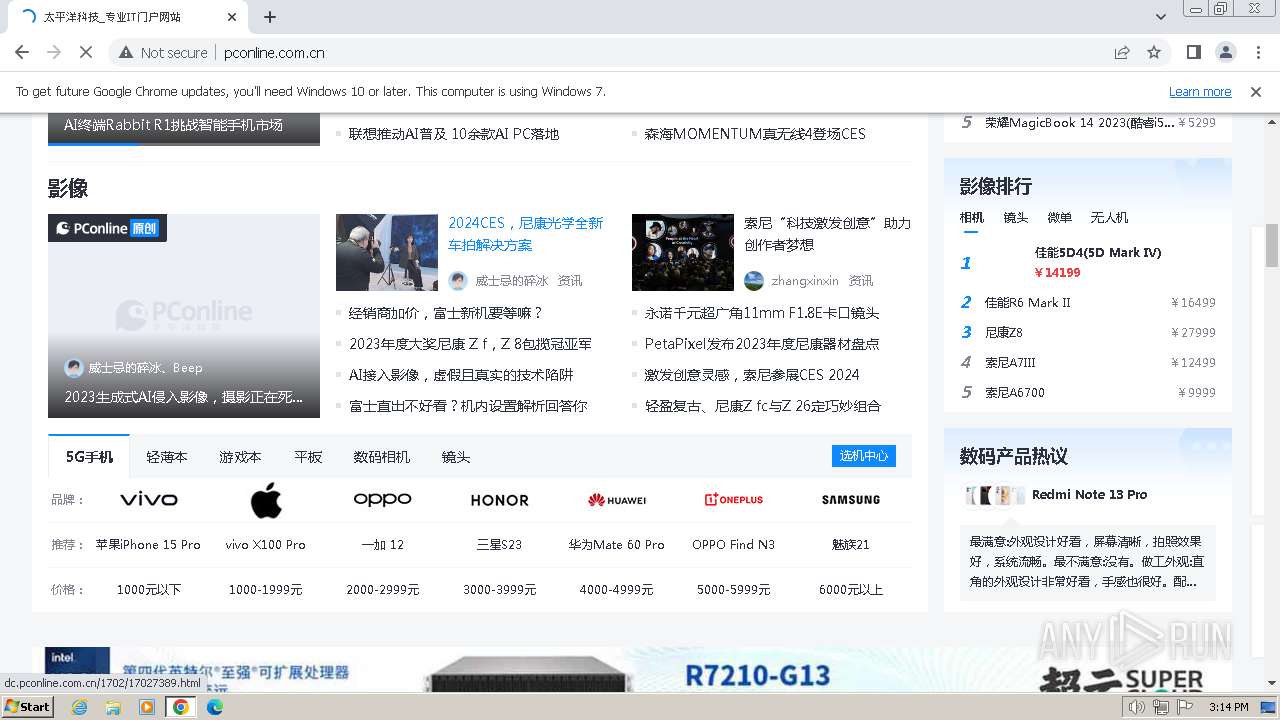Switch to the 平板 tab
Screen dimensions: 1280x720
coord(308,457)
